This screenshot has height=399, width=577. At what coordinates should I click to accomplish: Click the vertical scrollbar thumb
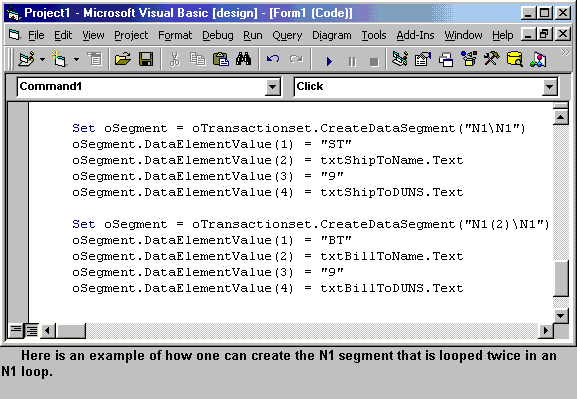coord(560,278)
